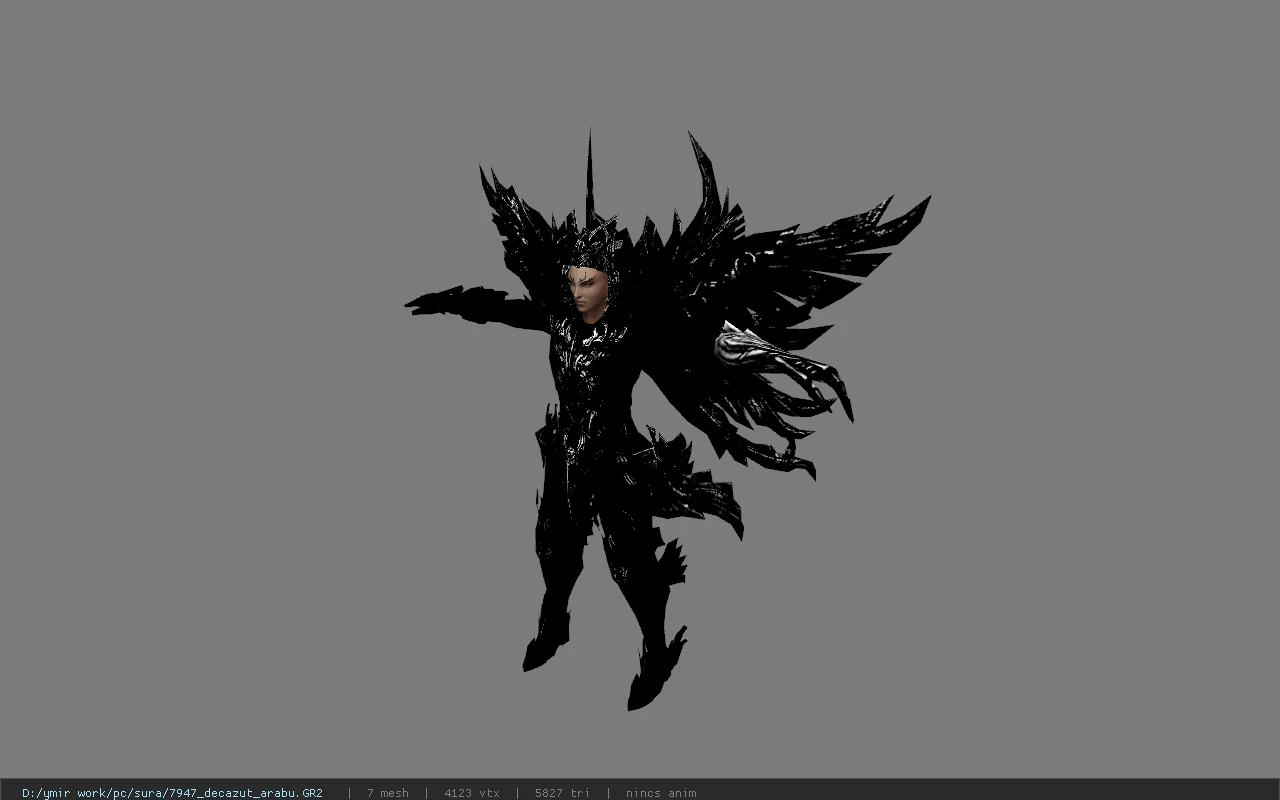Click the 'nincs anim' status entry

click(x=661, y=793)
